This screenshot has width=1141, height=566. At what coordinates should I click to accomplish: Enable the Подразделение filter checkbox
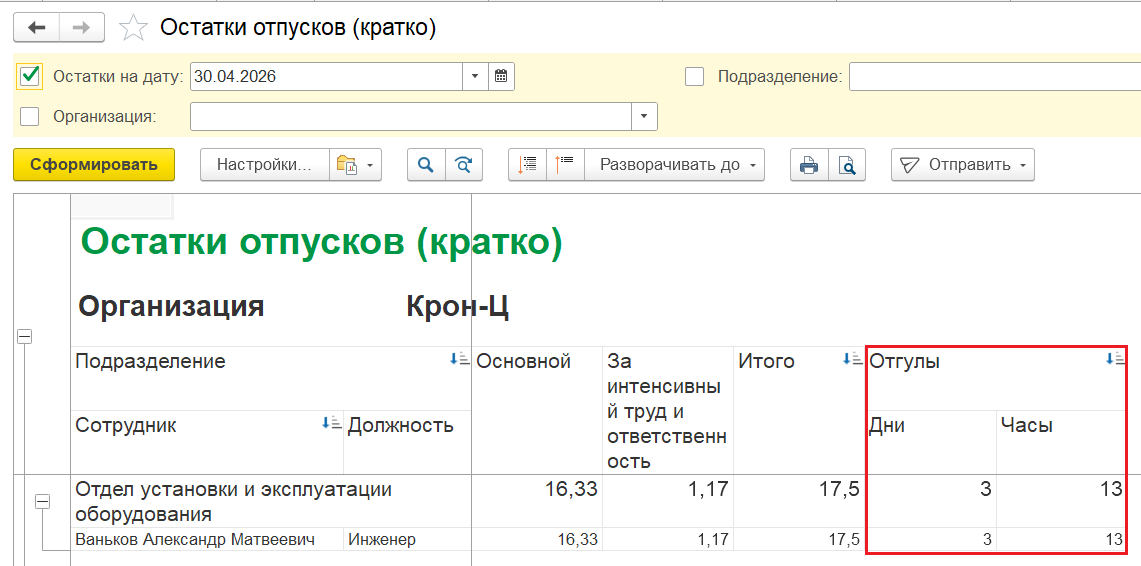click(695, 76)
